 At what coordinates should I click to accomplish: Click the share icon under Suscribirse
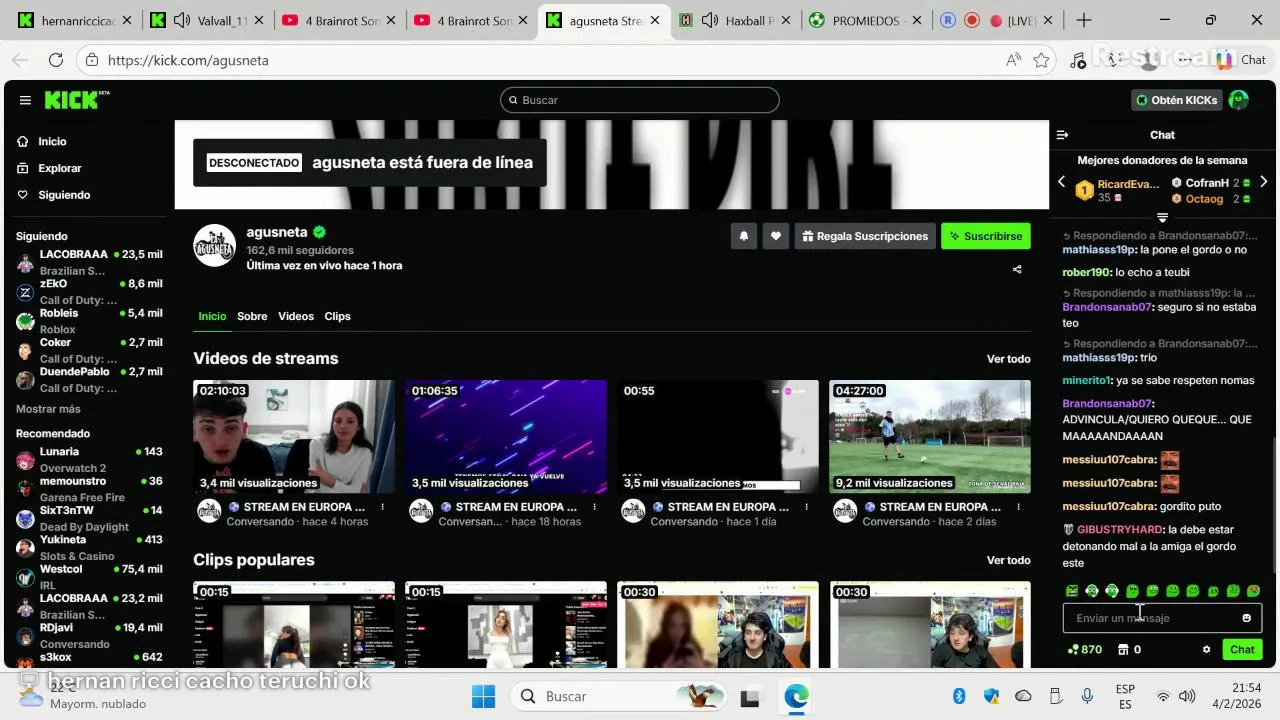pyautogui.click(x=1017, y=269)
